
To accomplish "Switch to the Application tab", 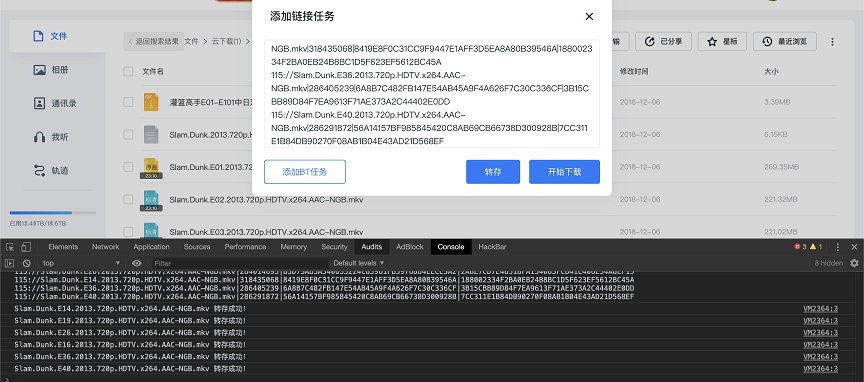I will 151,247.
